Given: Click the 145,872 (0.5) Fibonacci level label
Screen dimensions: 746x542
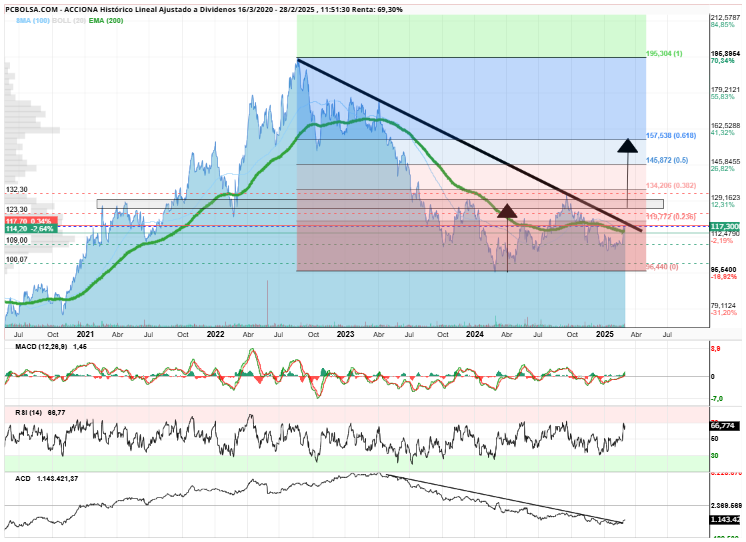Looking at the screenshot, I should coord(667,160).
